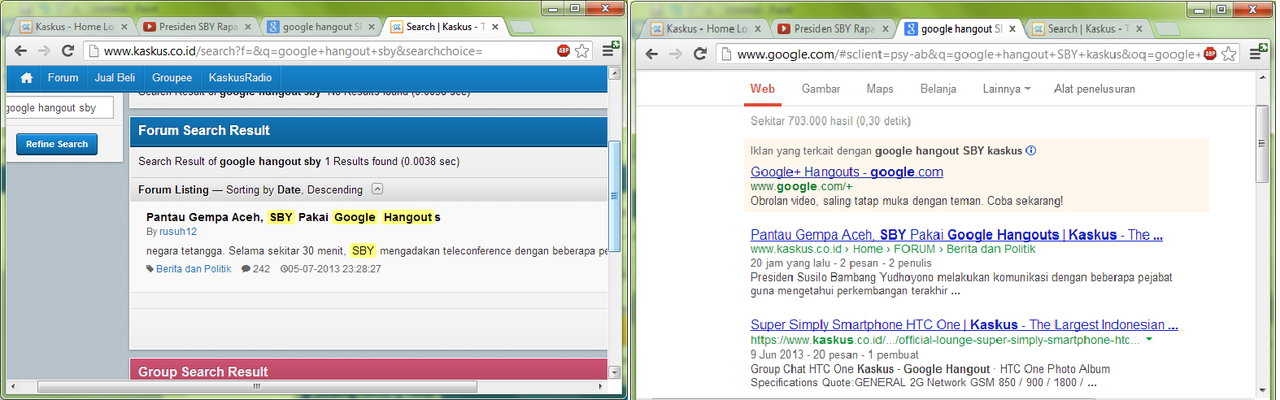The width and height of the screenshot is (1280, 400).
Task: Go back in the left Kaskus browser window
Action: 20,50
